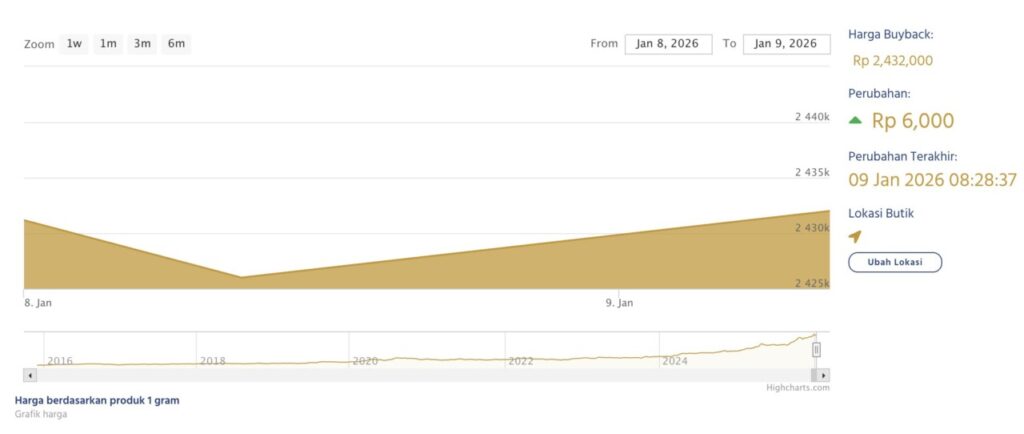
Task: Click the navigator scrollbar left arrow
Action: (30, 375)
